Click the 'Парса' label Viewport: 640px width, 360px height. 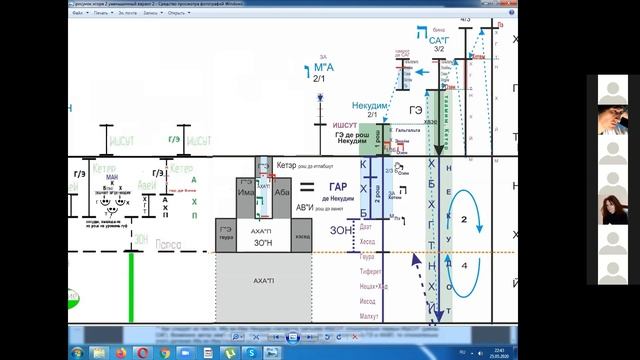(168, 244)
